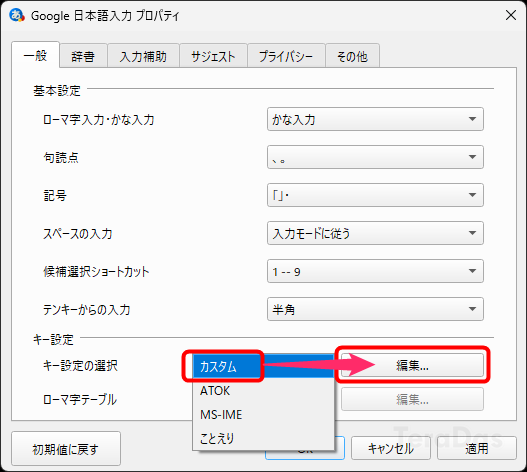
Task: Click the ローマ字テーブル label
Action: (x=80, y=400)
